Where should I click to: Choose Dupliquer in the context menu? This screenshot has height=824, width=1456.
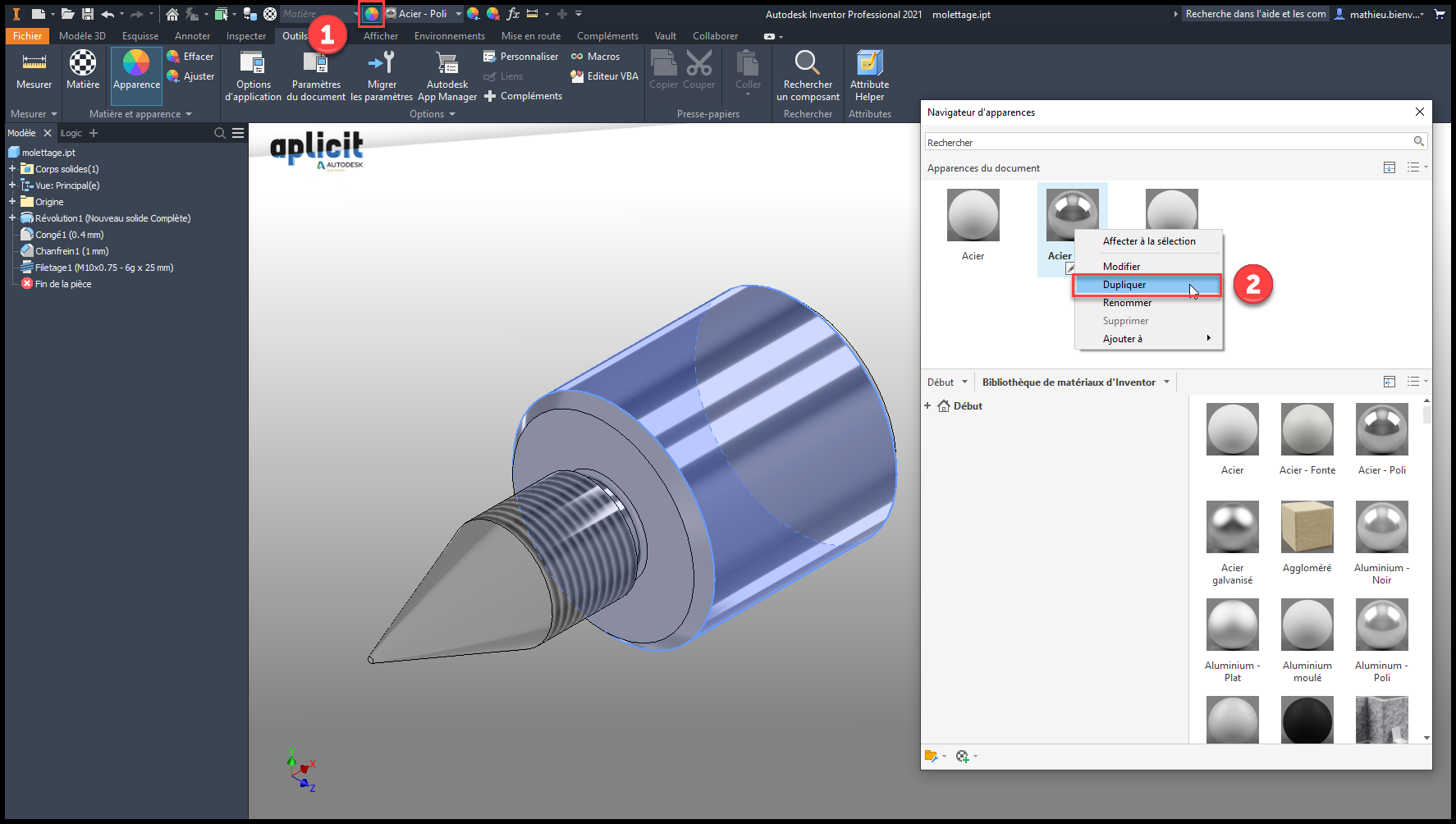1124,285
